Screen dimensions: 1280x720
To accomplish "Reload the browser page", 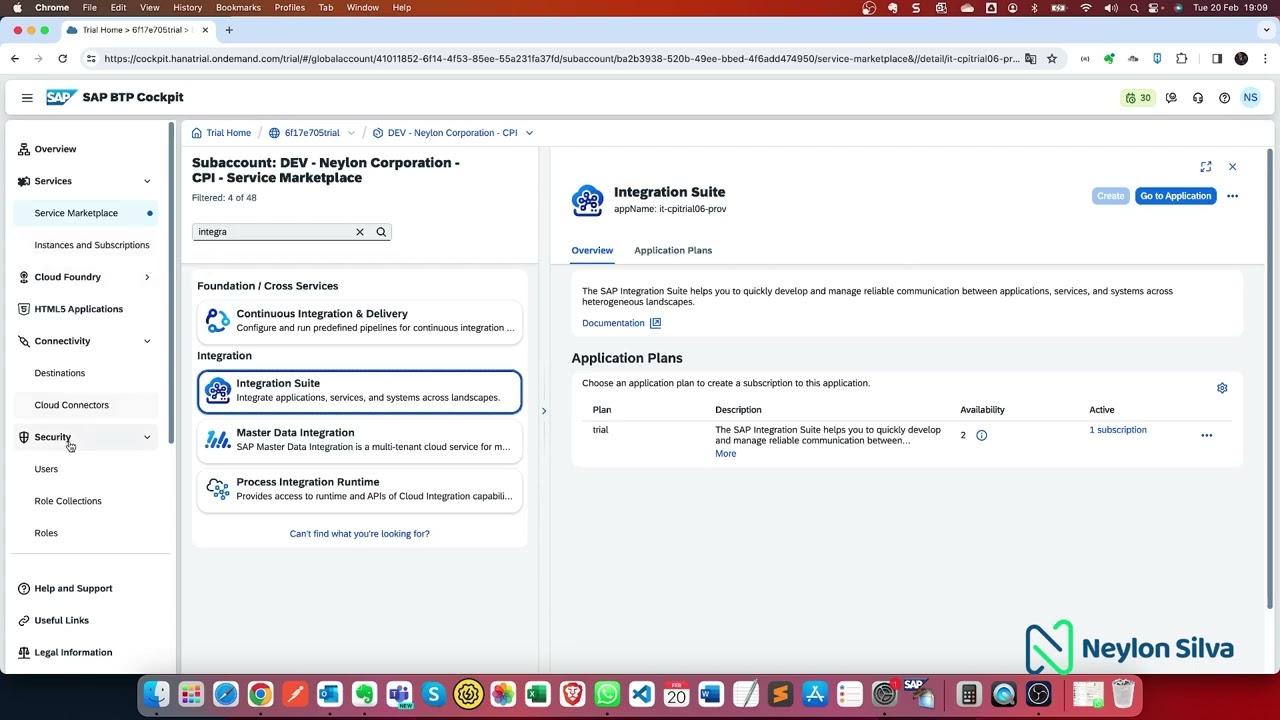I will point(62,59).
